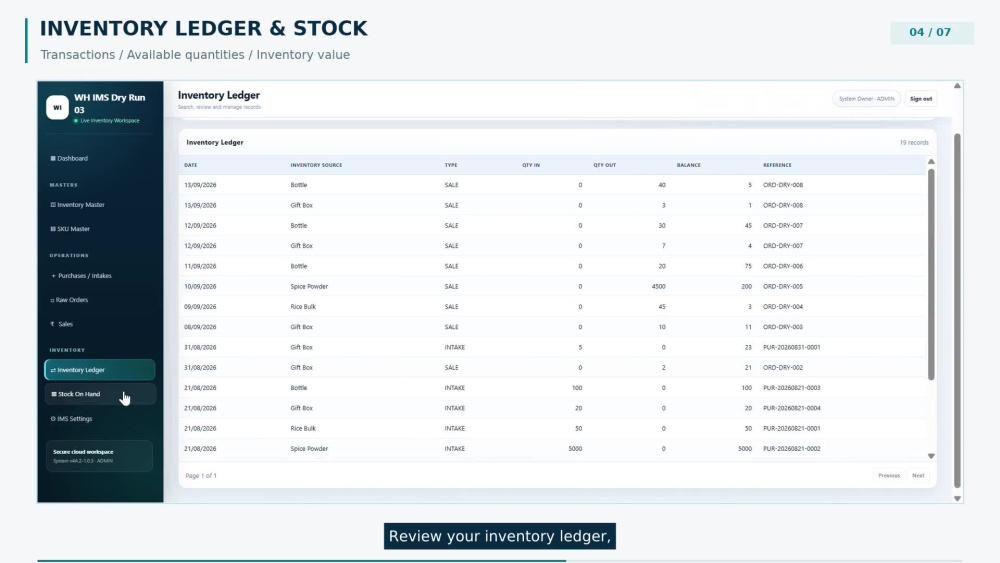Click the TYPE column header

pos(451,165)
